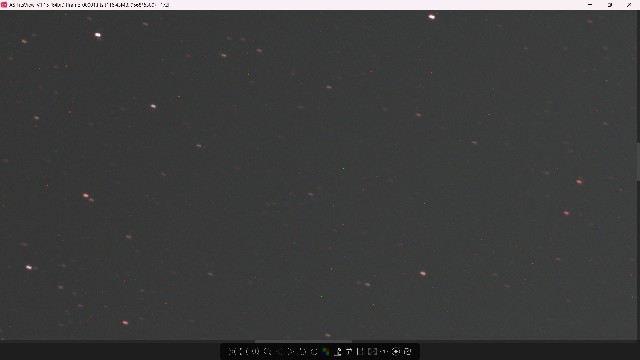640x360 pixels.
Task: Go to previous image with left arrow
Action: (x=280, y=351)
